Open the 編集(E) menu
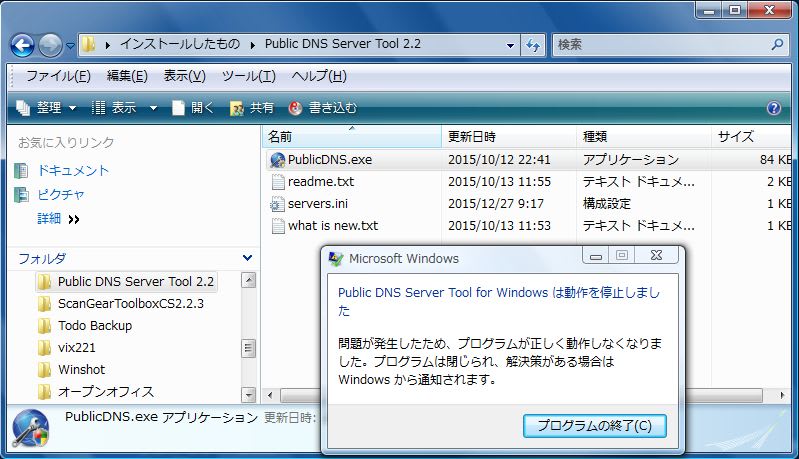 point(127,76)
